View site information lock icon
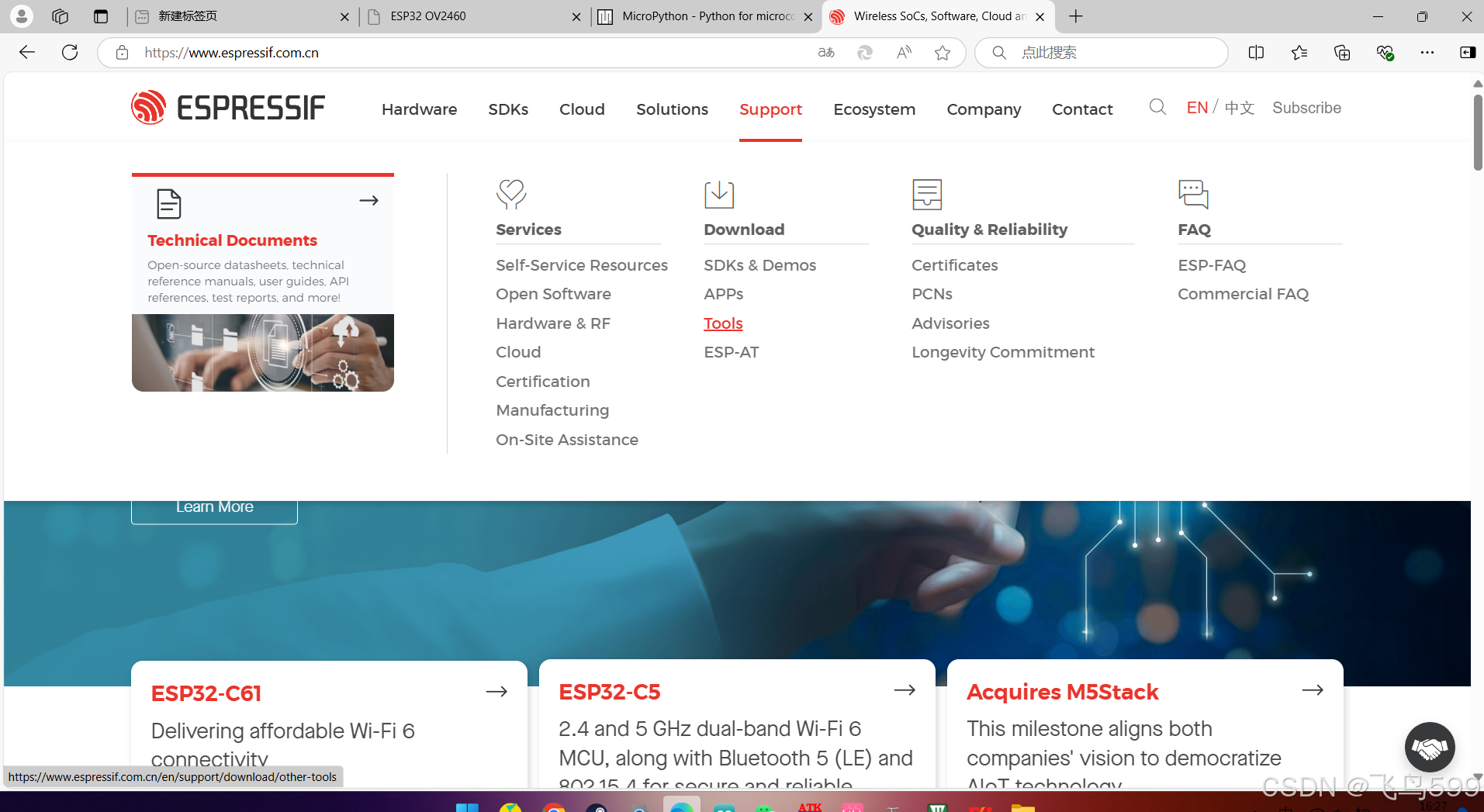Image resolution: width=1484 pixels, height=812 pixels. click(122, 53)
